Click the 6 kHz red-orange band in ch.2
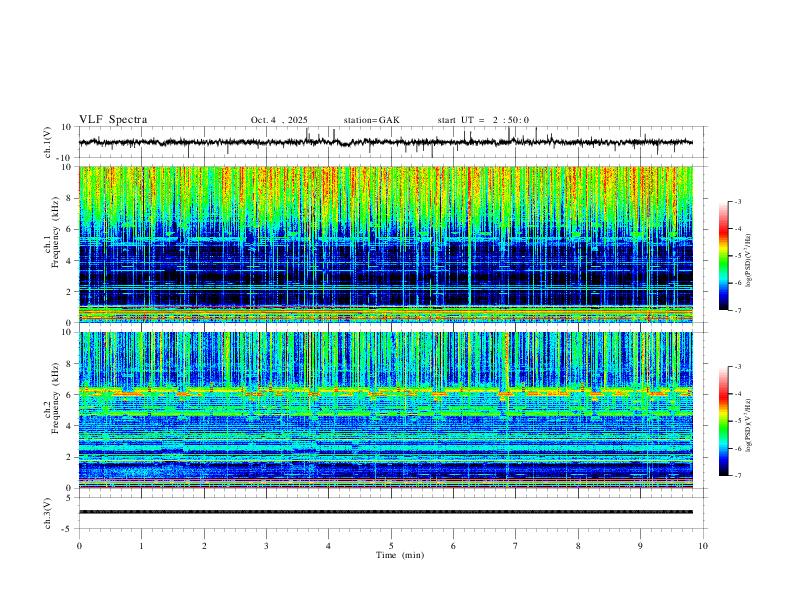Screen dimensions: 792x612 pyautogui.click(x=386, y=392)
